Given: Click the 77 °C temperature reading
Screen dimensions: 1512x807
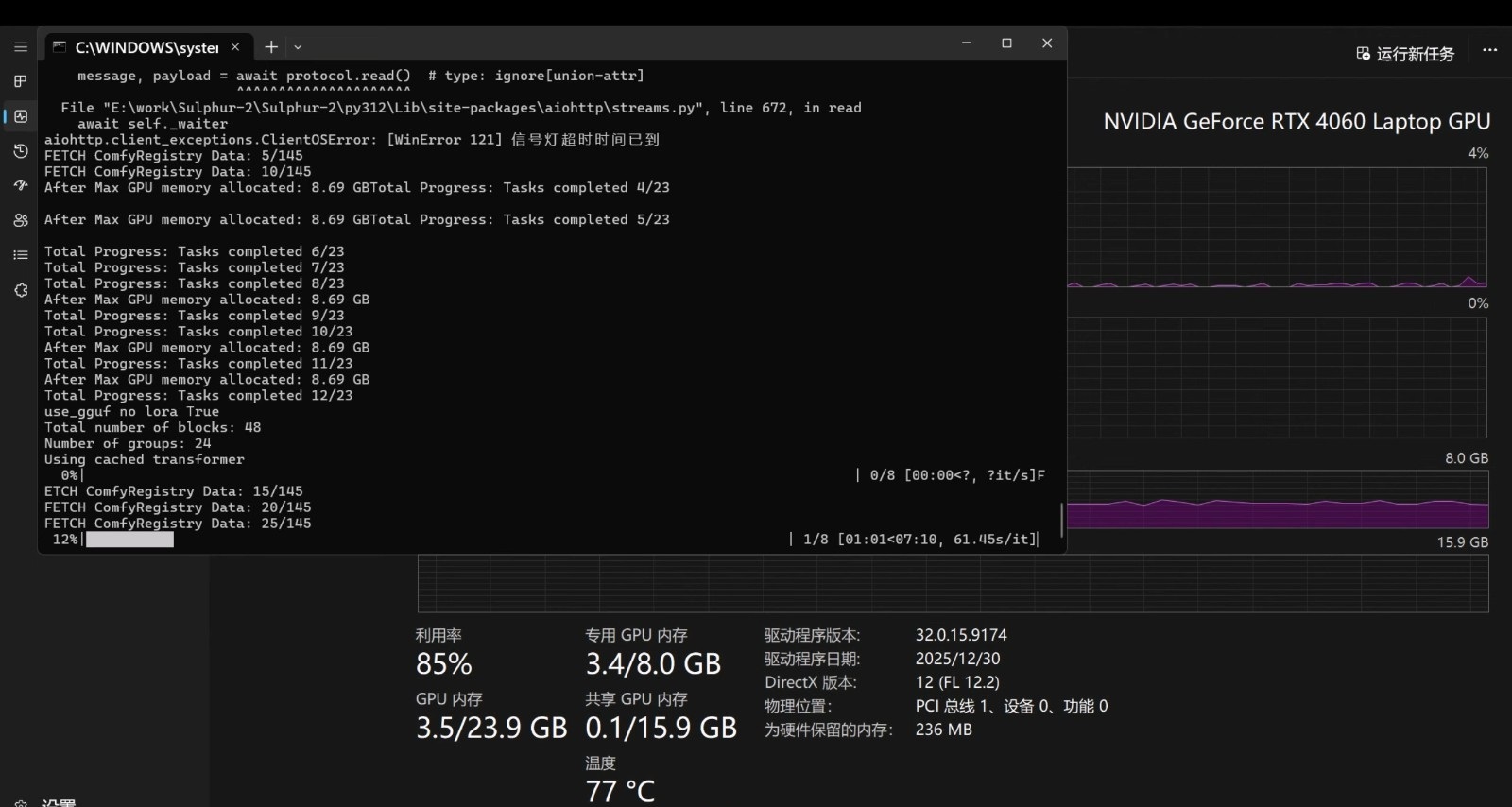Looking at the screenshot, I should tap(620, 792).
